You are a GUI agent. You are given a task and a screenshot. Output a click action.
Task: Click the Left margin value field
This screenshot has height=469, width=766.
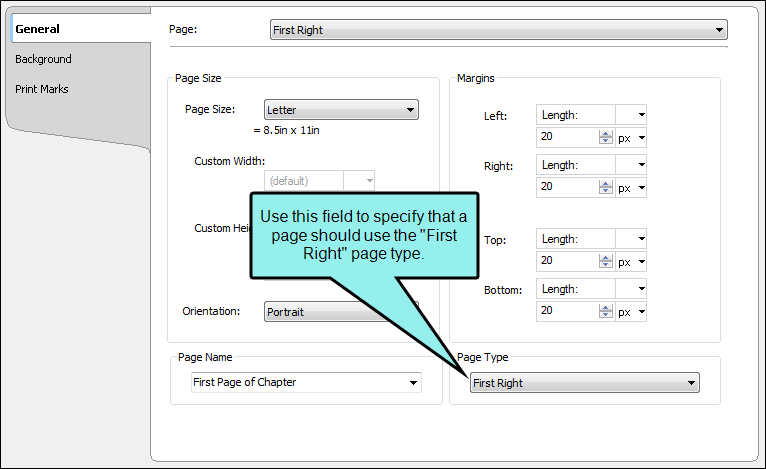(567, 137)
